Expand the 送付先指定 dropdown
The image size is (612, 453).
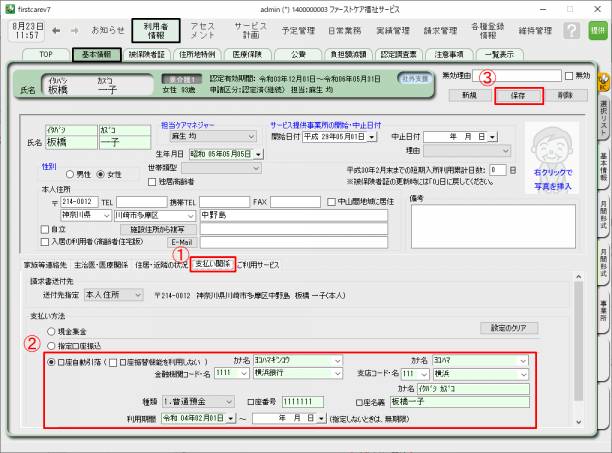click(138, 296)
